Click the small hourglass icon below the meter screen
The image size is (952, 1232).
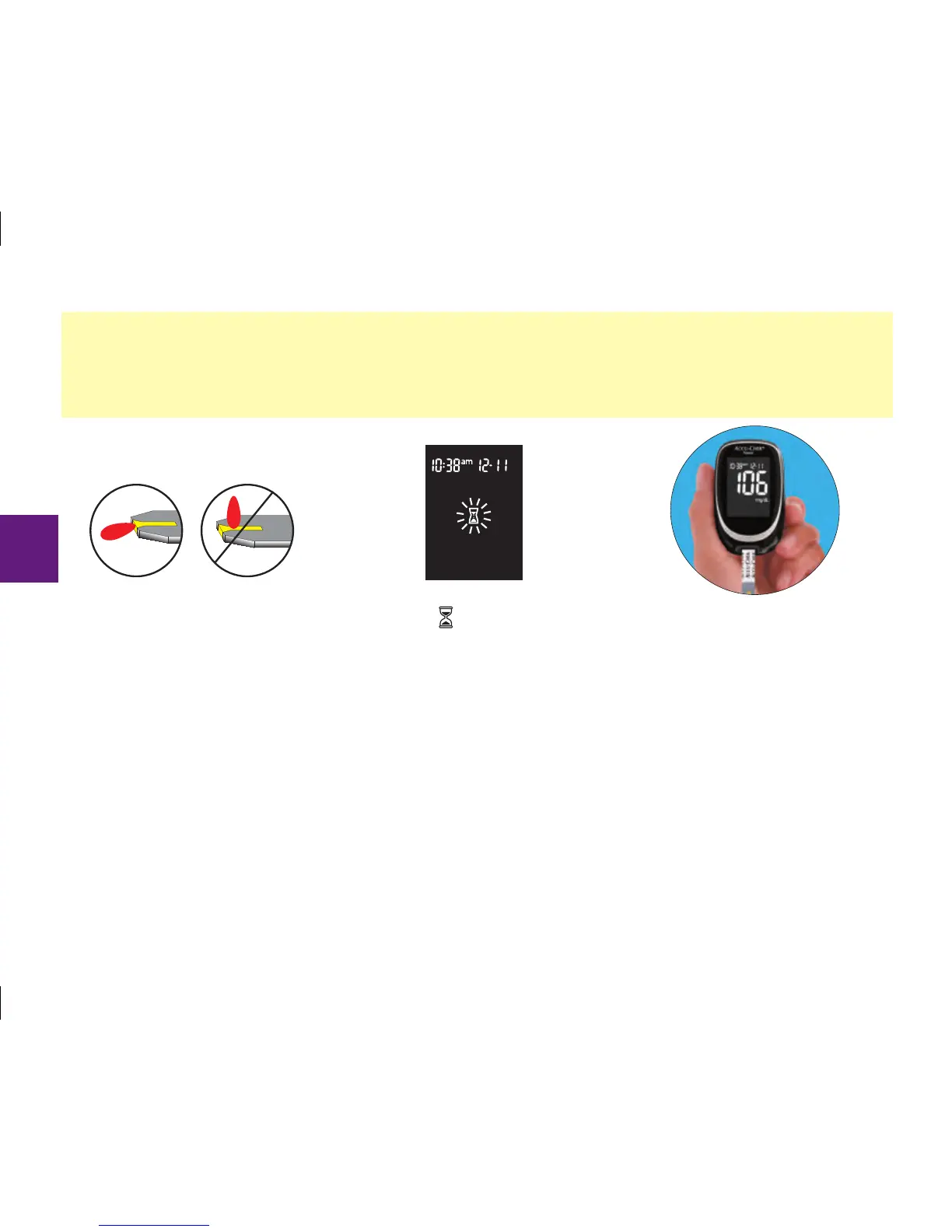[446, 618]
